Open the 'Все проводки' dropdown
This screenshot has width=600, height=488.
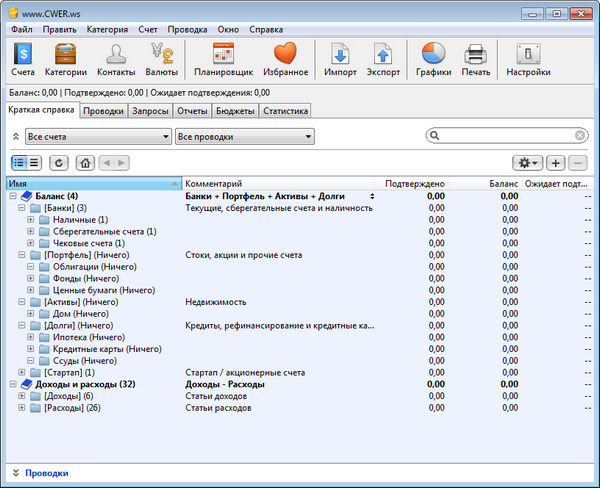click(245, 136)
